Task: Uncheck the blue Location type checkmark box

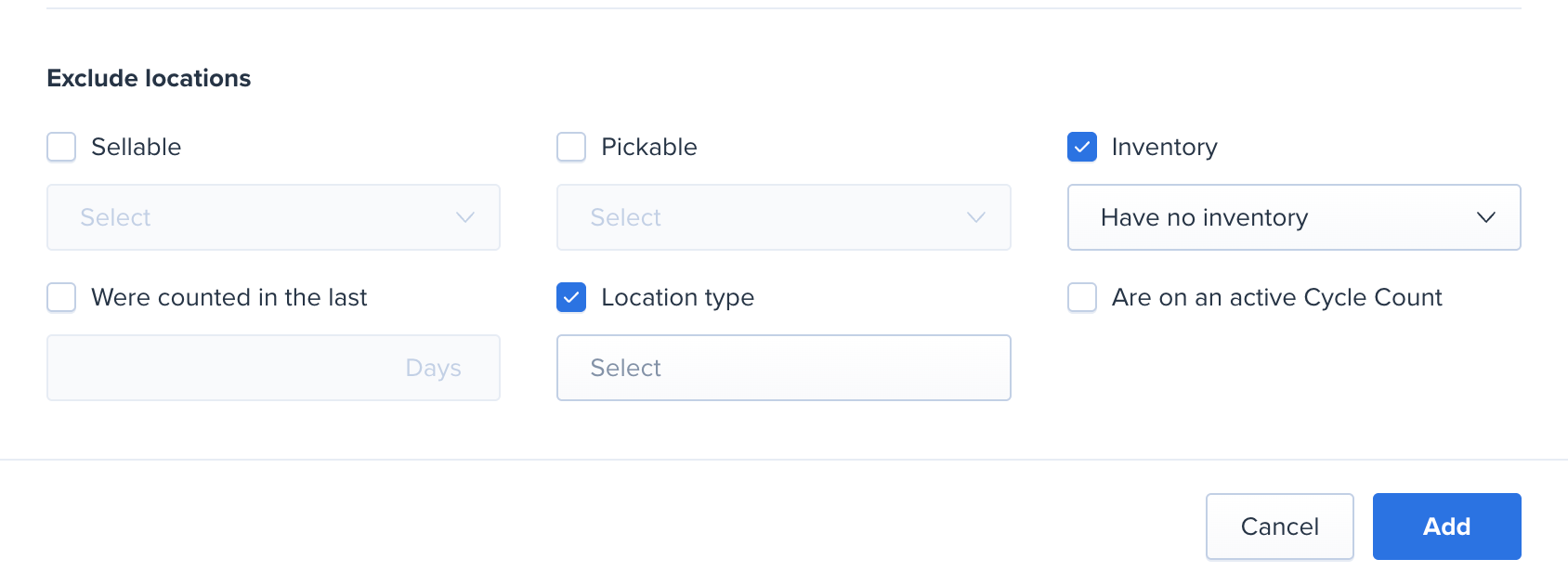Action: [x=571, y=297]
